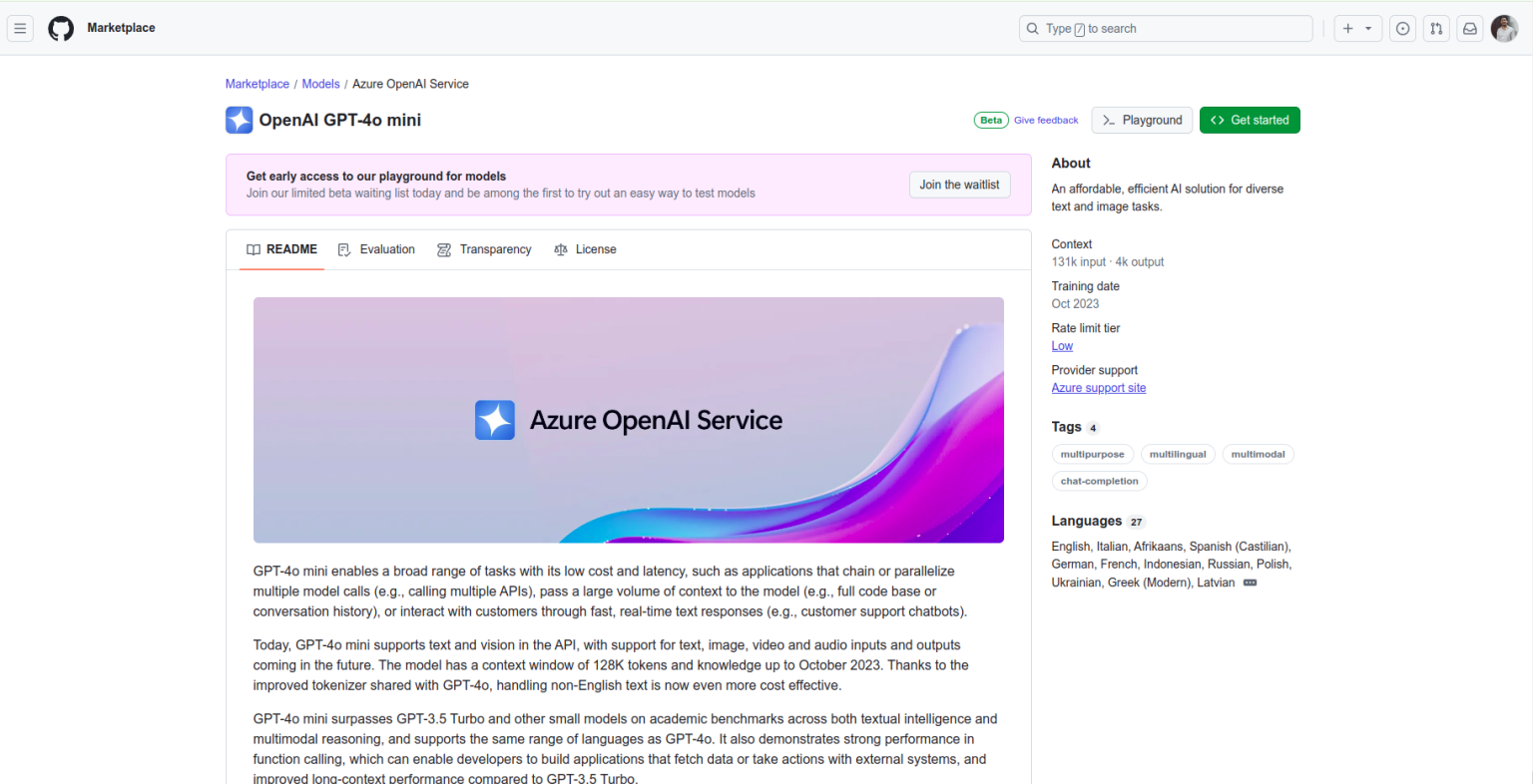Expand the full languages list ellipsis
The width and height of the screenshot is (1533, 784).
[x=1250, y=583]
